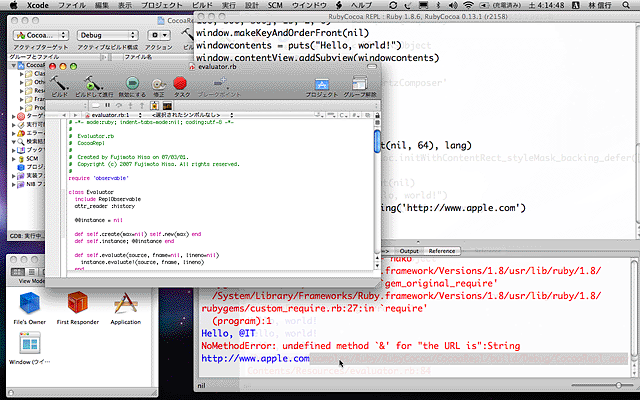
Task: Click the Groups & Files column header
Action: [x=53, y=57]
